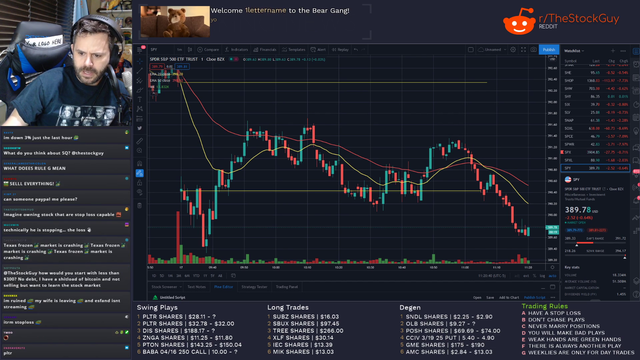
Task: Toggle percent scale option
Action: 534,276
